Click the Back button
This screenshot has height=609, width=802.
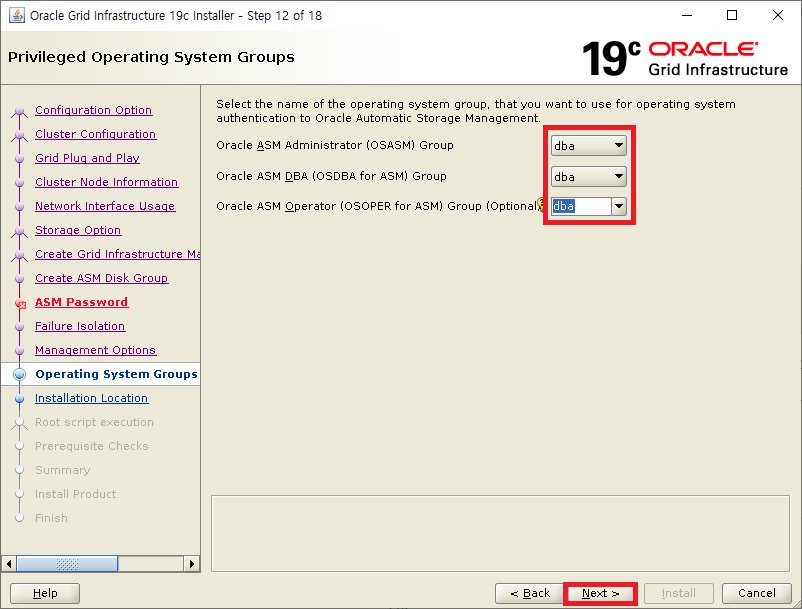click(529, 593)
